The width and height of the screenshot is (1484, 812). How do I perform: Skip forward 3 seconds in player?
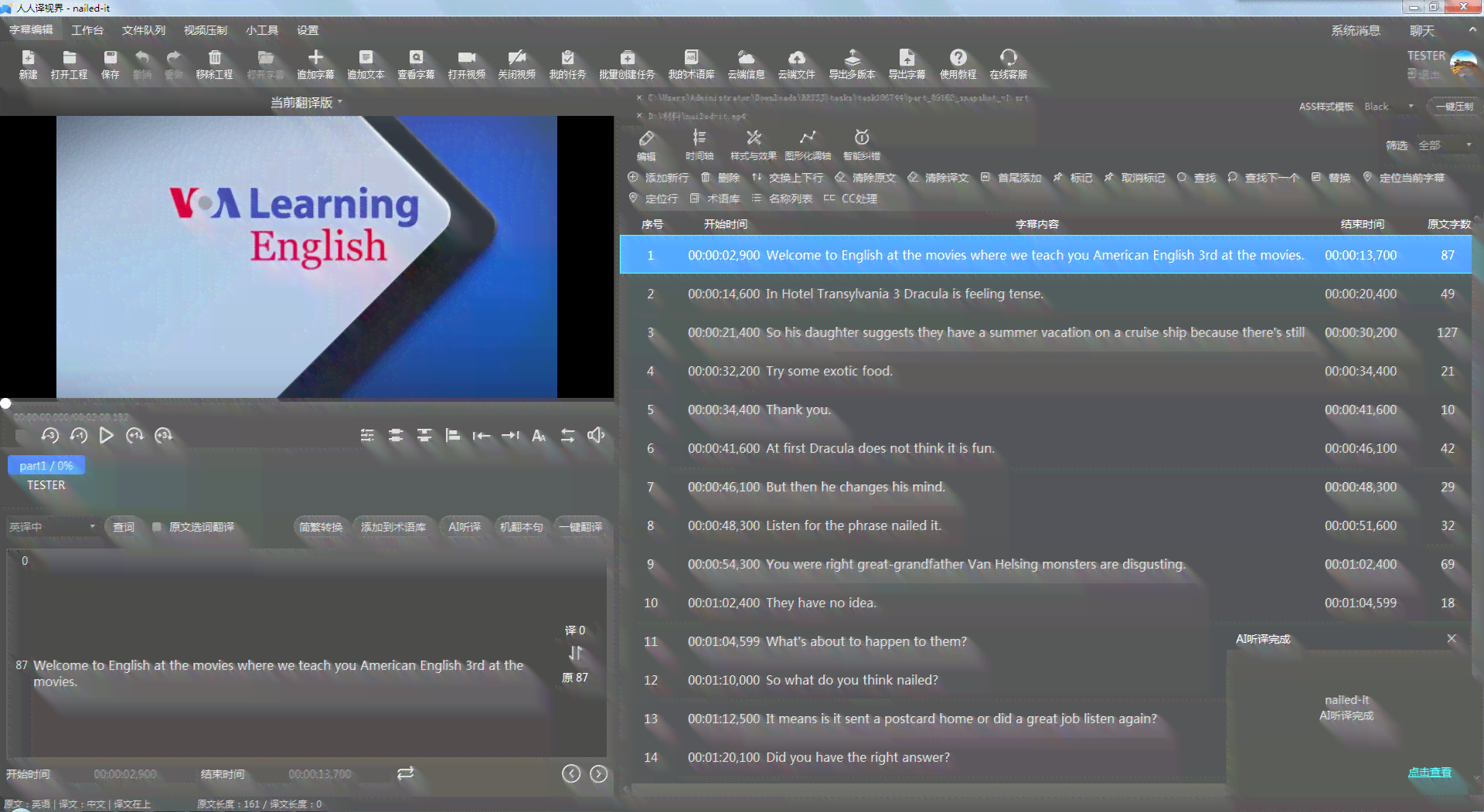[163, 436]
